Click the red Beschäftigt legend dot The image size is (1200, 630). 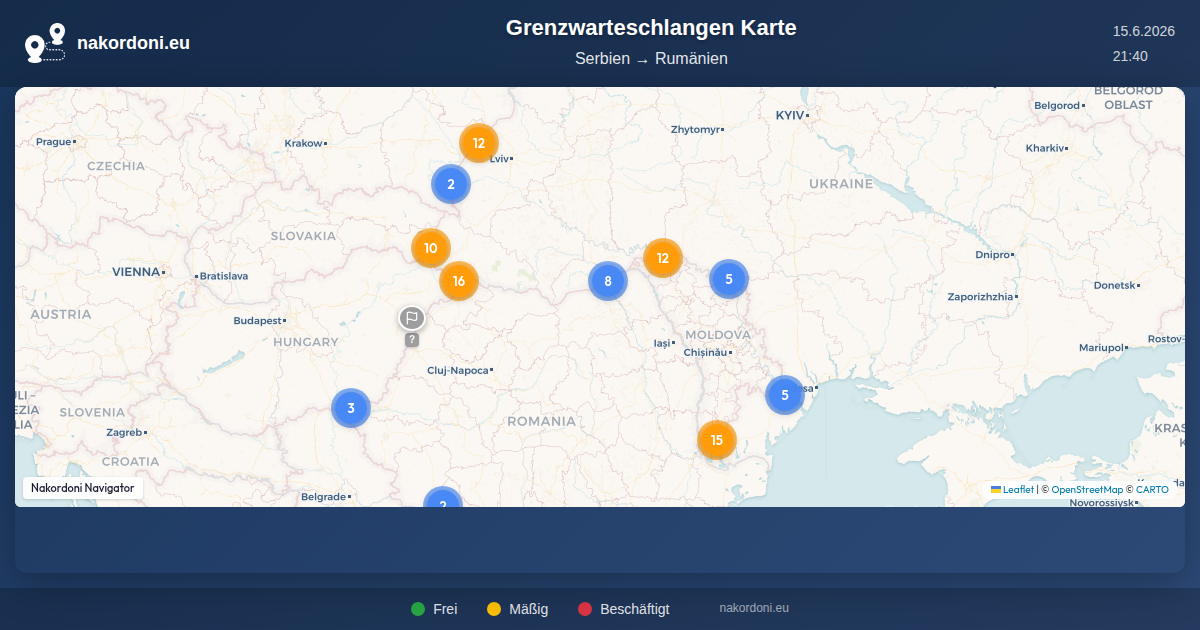(x=585, y=609)
